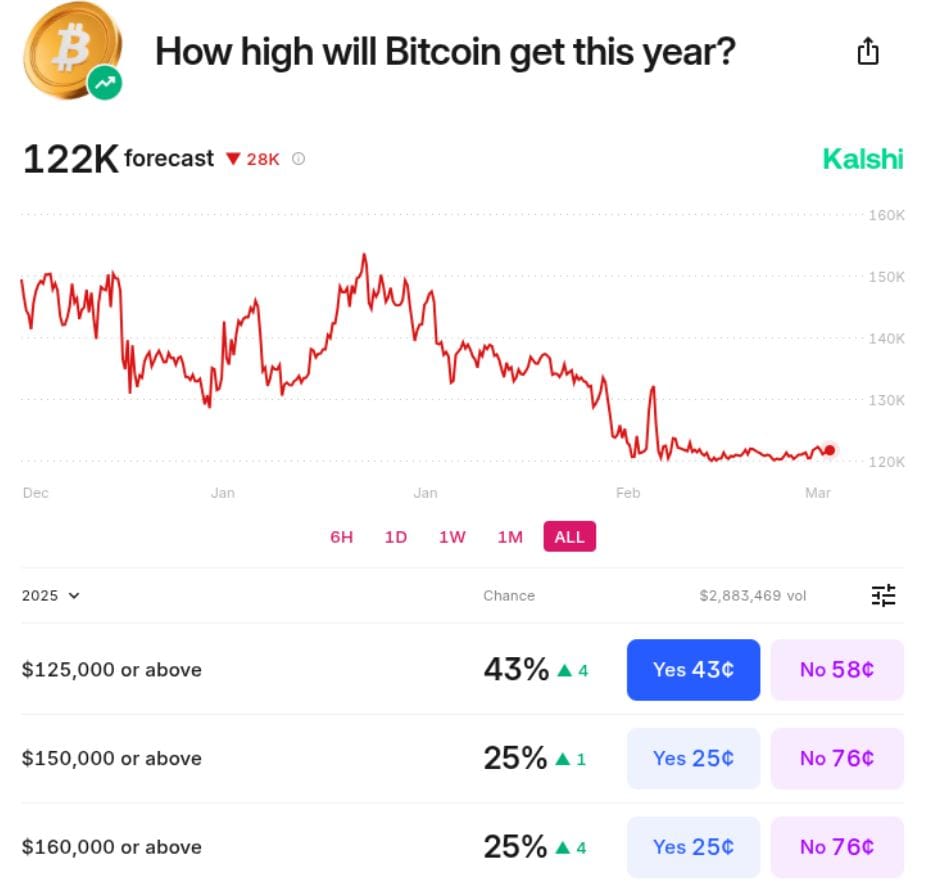The width and height of the screenshot is (946, 887).
Task: Open the 1D timeframe selector
Action: tap(395, 536)
